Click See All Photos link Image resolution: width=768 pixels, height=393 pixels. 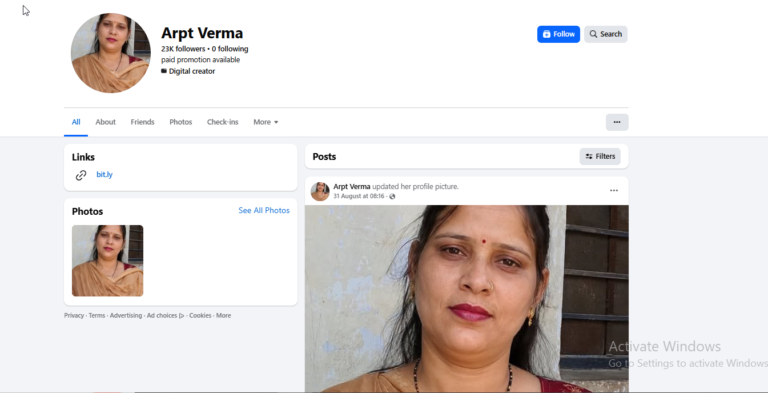(264, 210)
